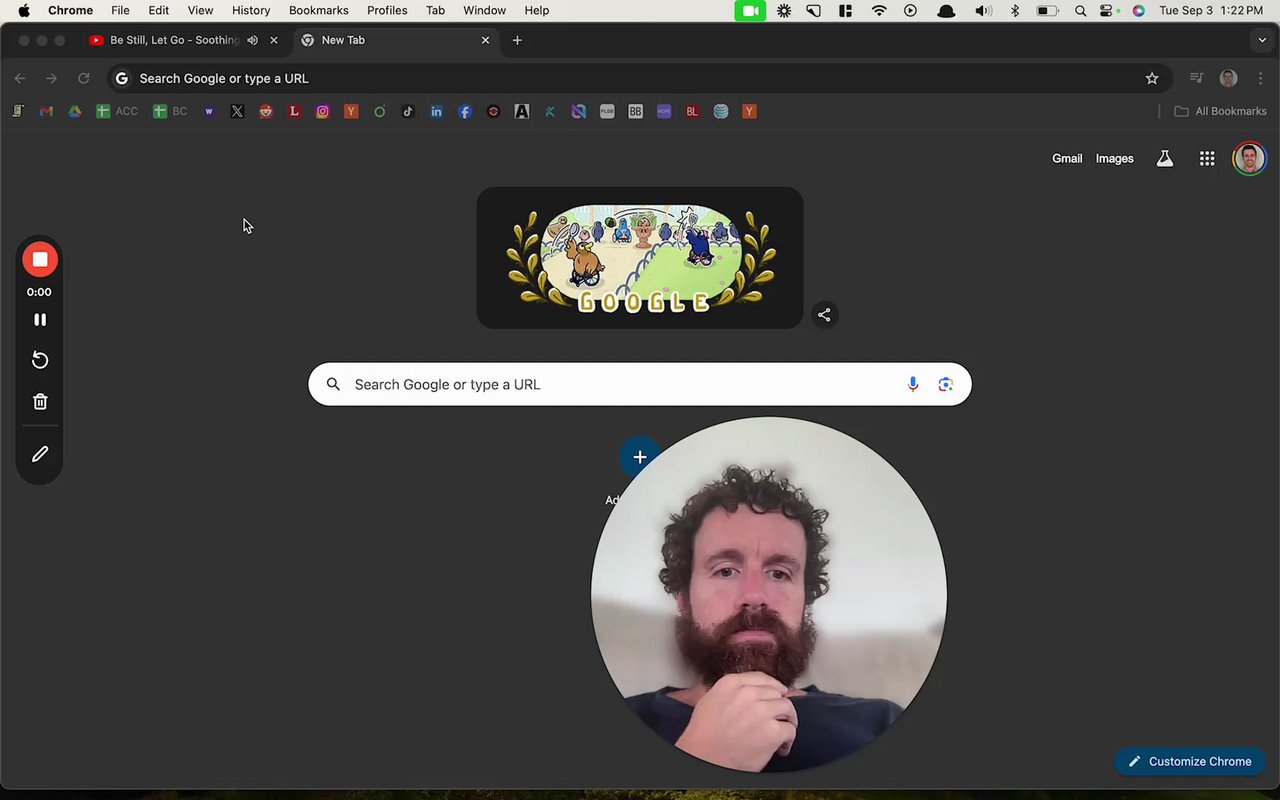Open the pencil drawing tool
Image resolution: width=1280 pixels, height=800 pixels.
click(x=40, y=454)
